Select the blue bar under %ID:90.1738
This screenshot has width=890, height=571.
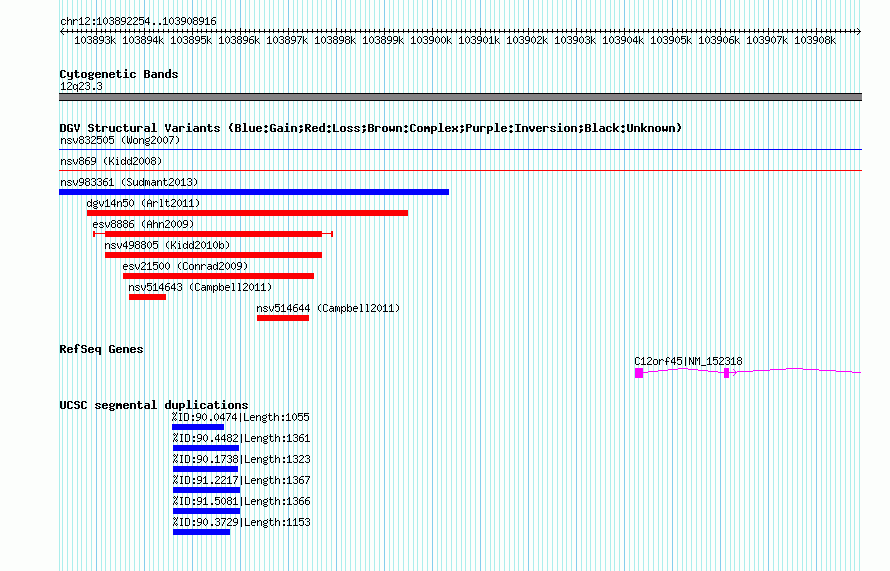pyautogui.click(x=205, y=469)
